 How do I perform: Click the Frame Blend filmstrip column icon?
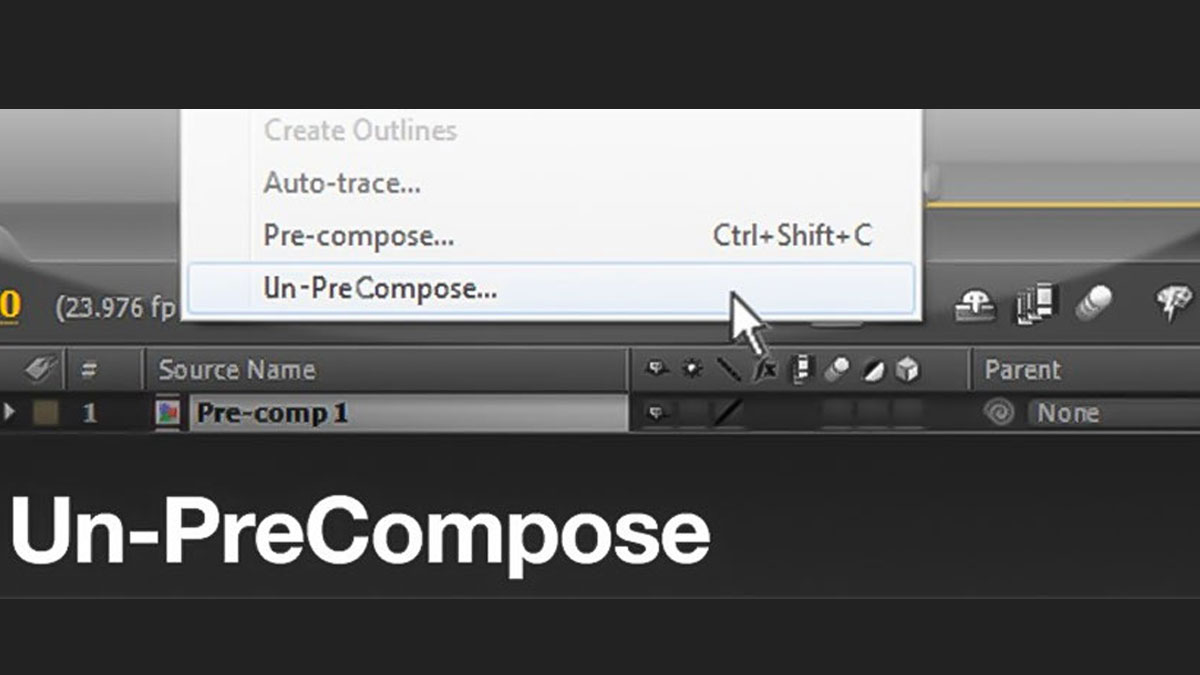click(x=801, y=370)
